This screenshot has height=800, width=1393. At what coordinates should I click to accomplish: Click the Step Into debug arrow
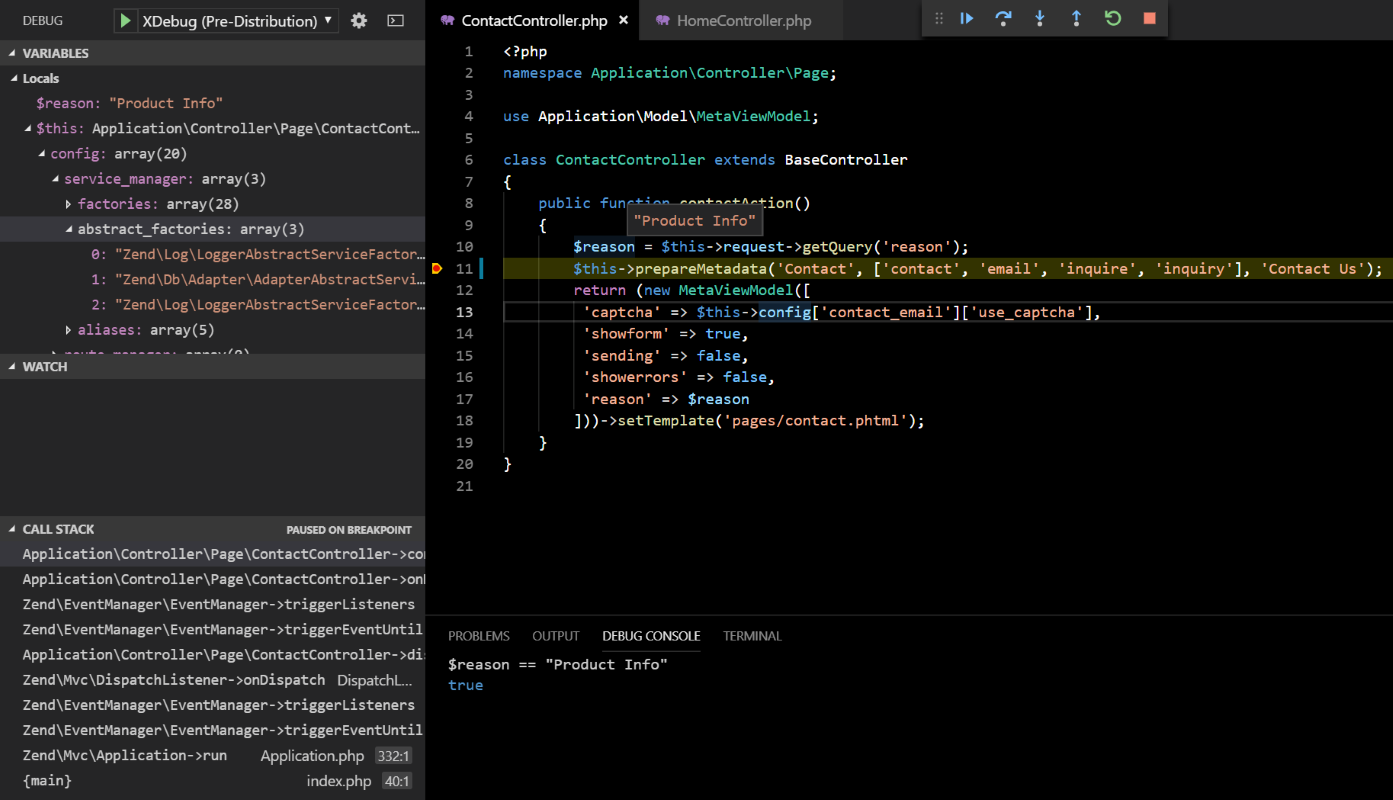click(x=1040, y=19)
